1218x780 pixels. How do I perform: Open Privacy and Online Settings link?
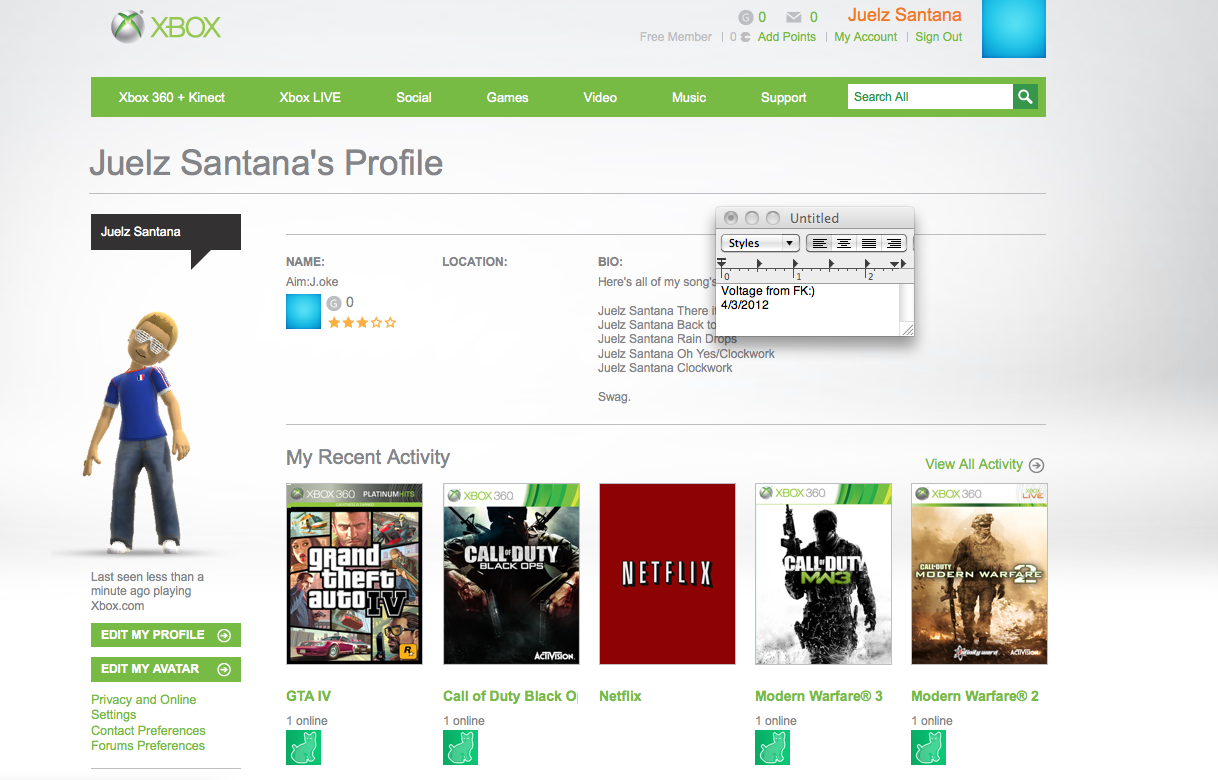point(144,707)
